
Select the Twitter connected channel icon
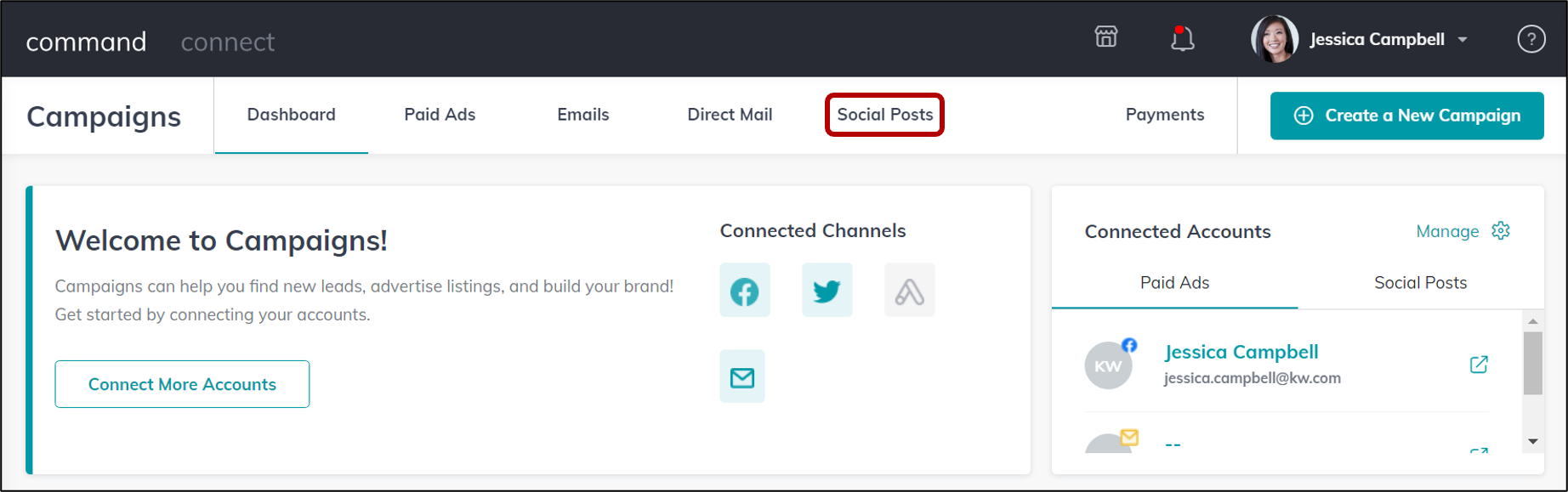[x=826, y=290]
